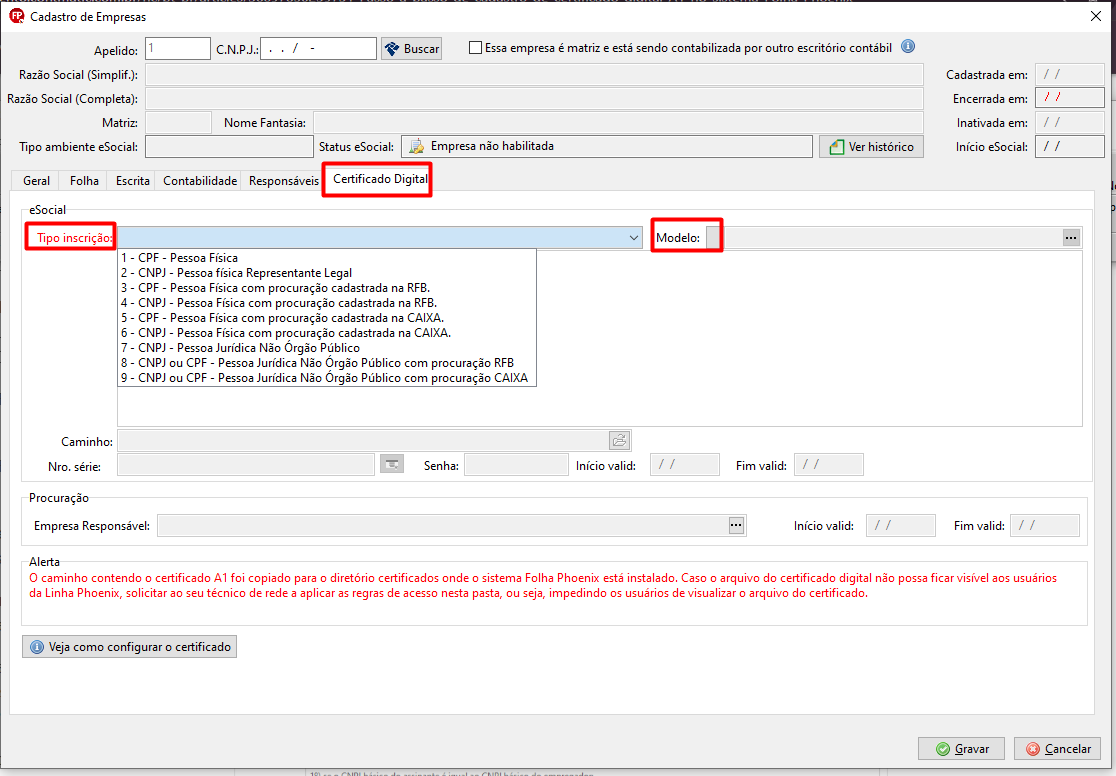Click the Matriz input field
The width and height of the screenshot is (1116, 776).
[x=179, y=122]
